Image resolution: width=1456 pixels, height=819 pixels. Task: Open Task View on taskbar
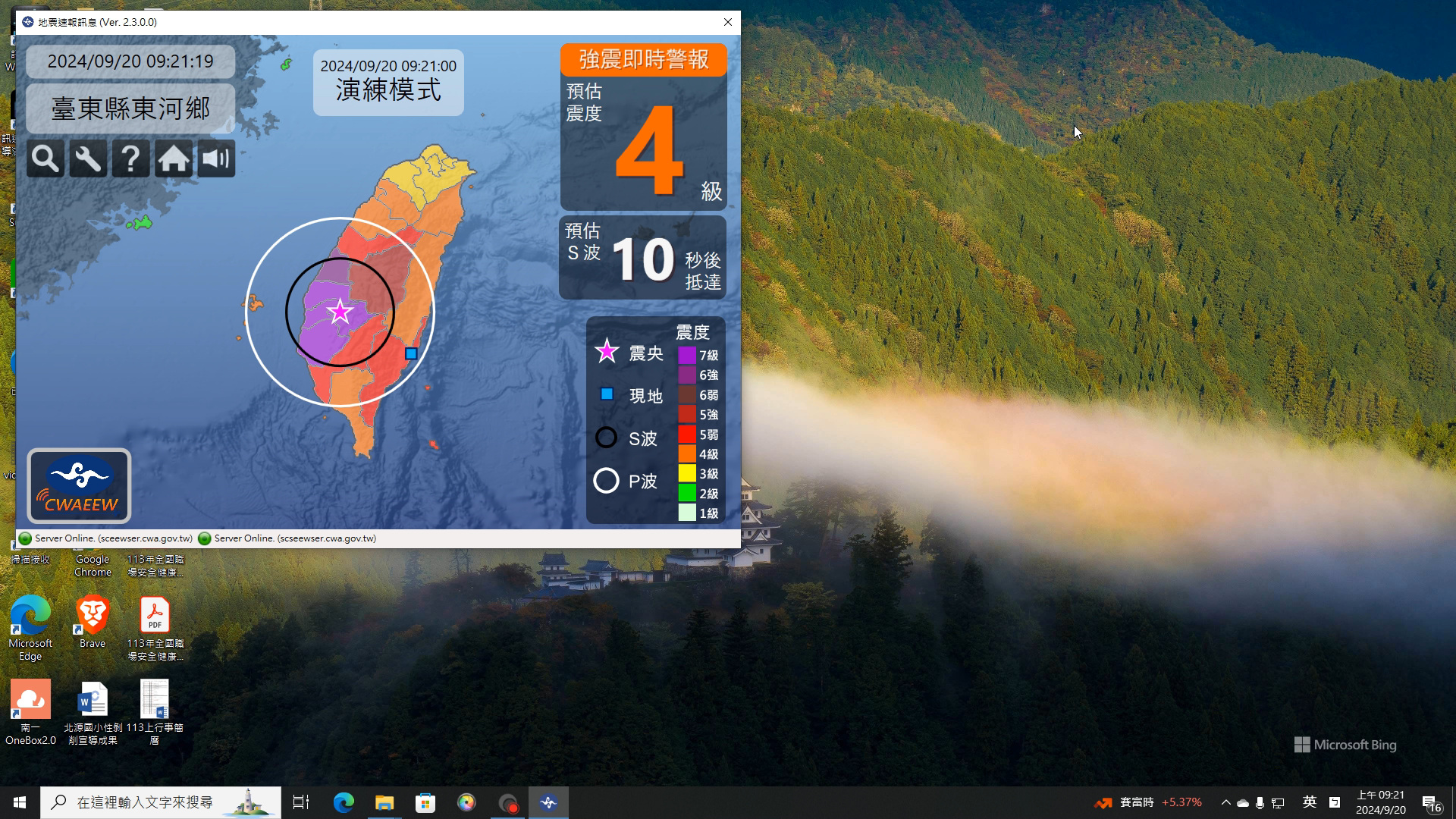[301, 802]
